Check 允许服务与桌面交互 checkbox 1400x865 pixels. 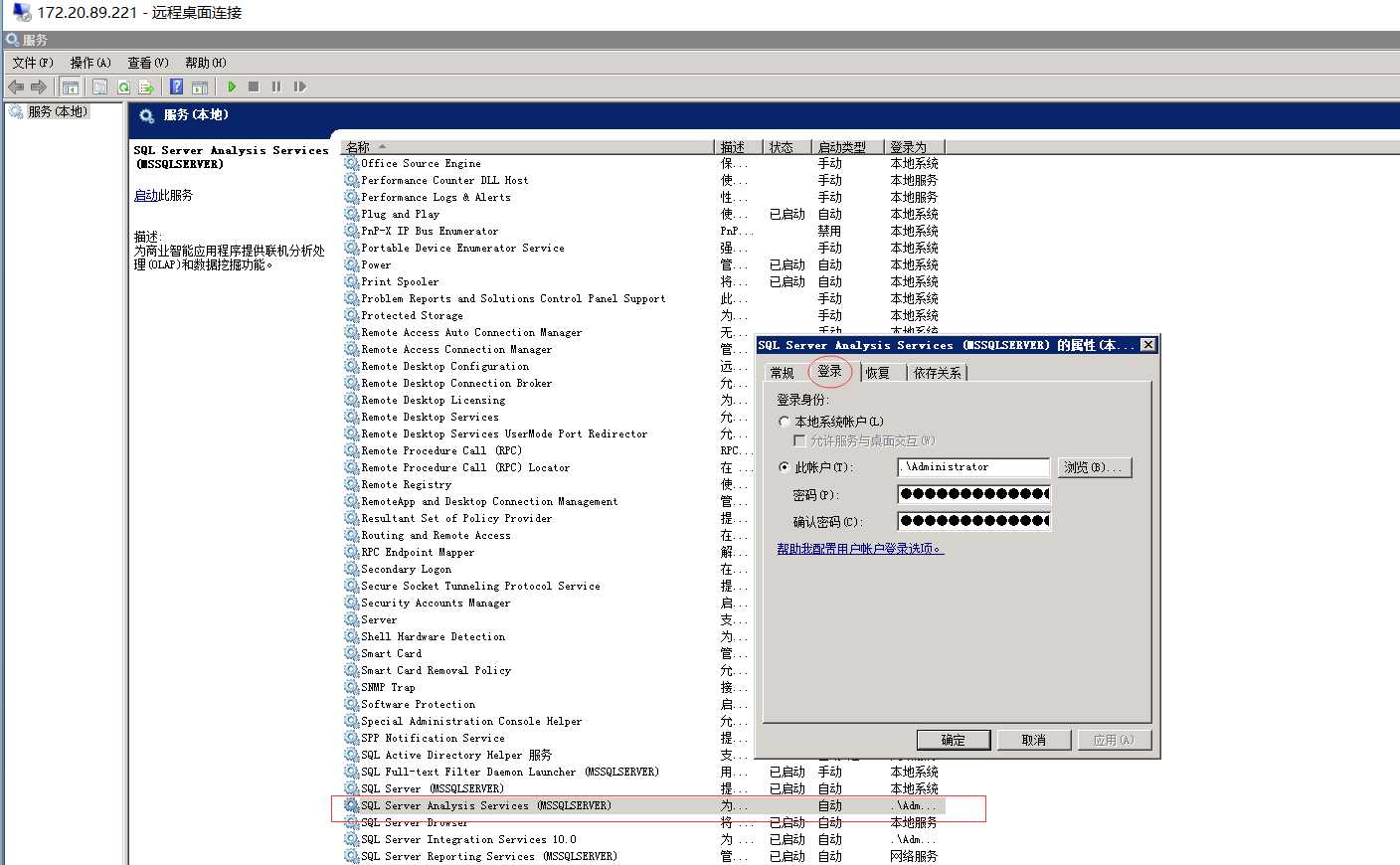[x=799, y=440]
